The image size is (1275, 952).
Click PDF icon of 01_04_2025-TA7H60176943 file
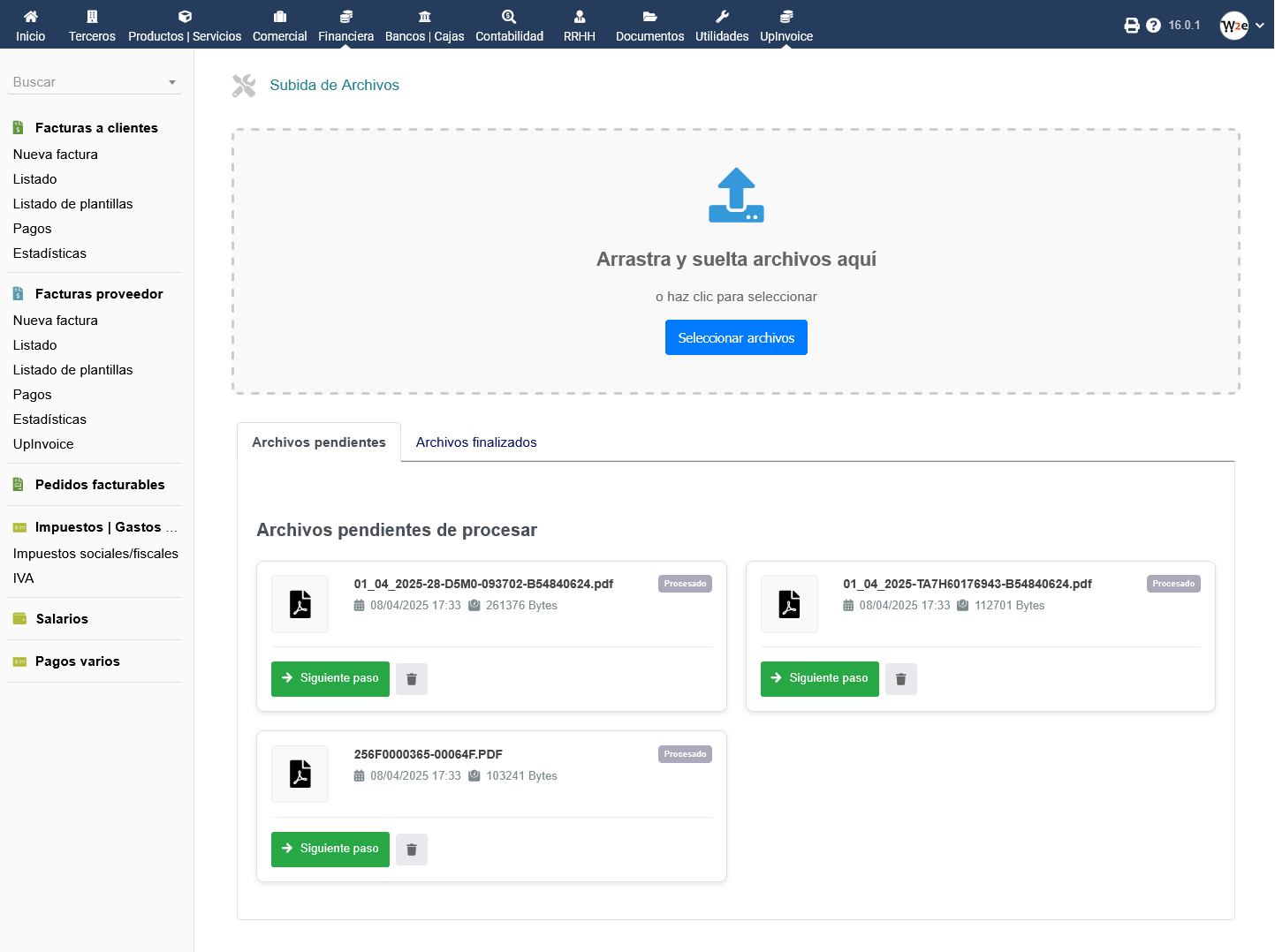pyautogui.click(x=789, y=604)
